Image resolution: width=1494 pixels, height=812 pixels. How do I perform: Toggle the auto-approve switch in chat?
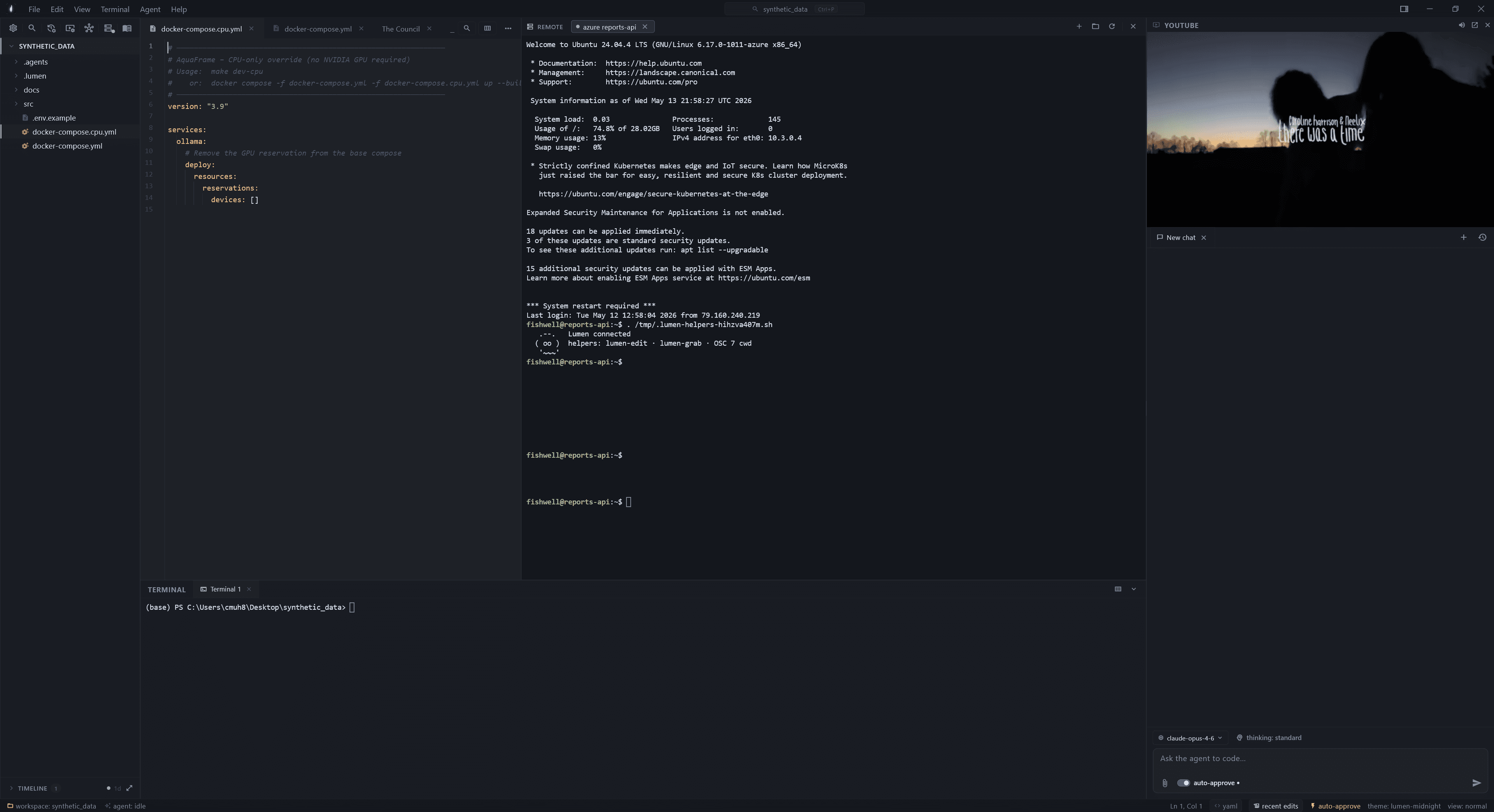[1183, 783]
